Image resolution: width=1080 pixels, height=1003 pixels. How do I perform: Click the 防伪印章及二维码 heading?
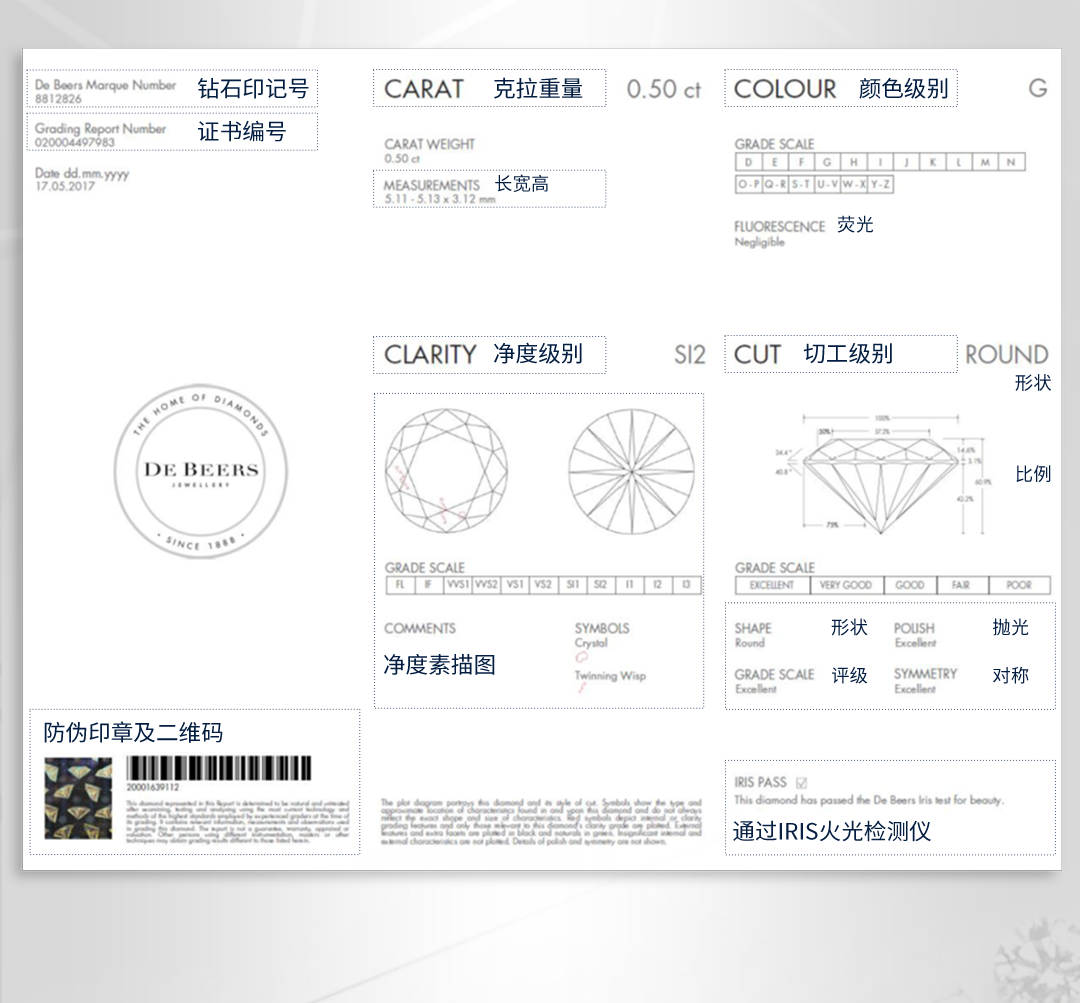point(133,732)
